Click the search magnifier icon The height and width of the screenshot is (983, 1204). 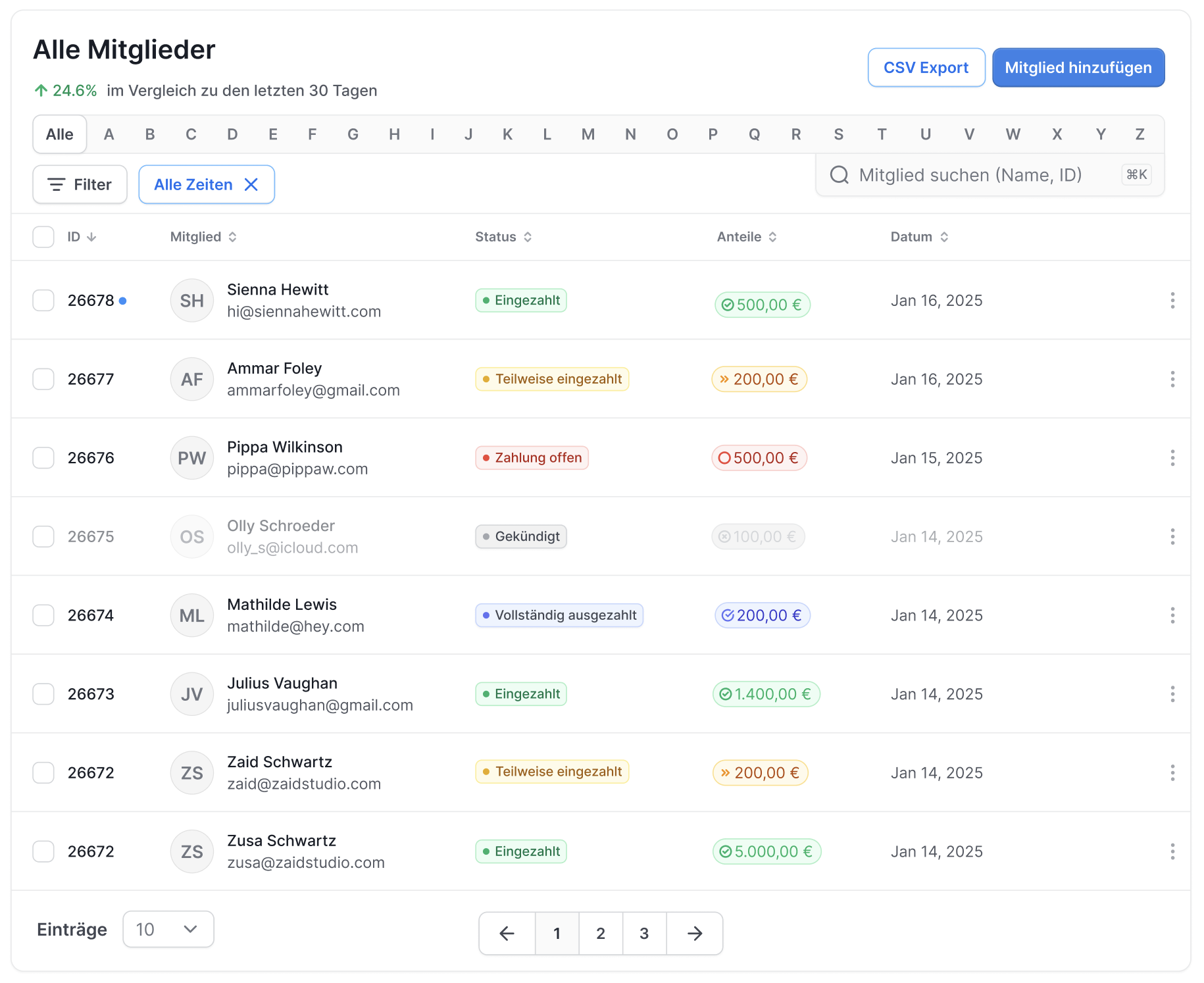point(839,175)
